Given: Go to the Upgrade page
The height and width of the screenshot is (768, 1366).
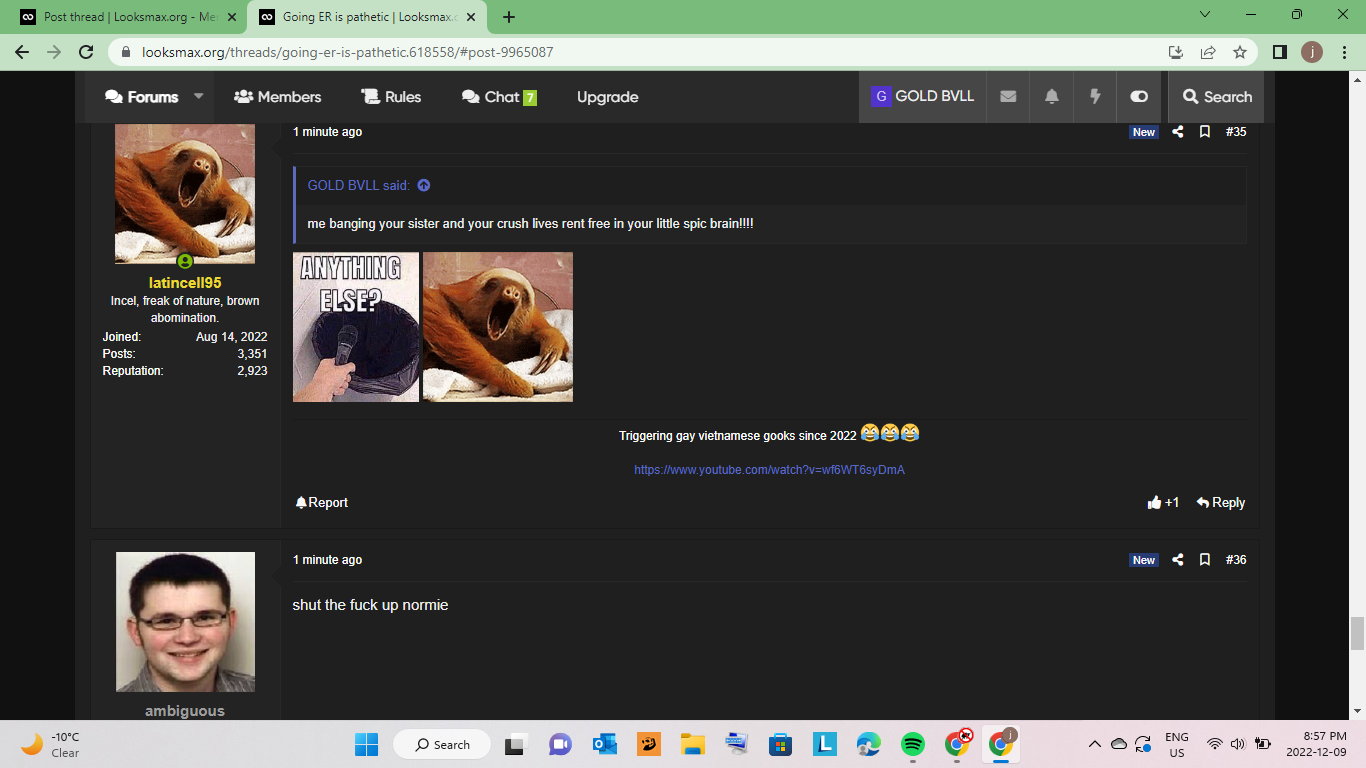Looking at the screenshot, I should pyautogui.click(x=607, y=97).
